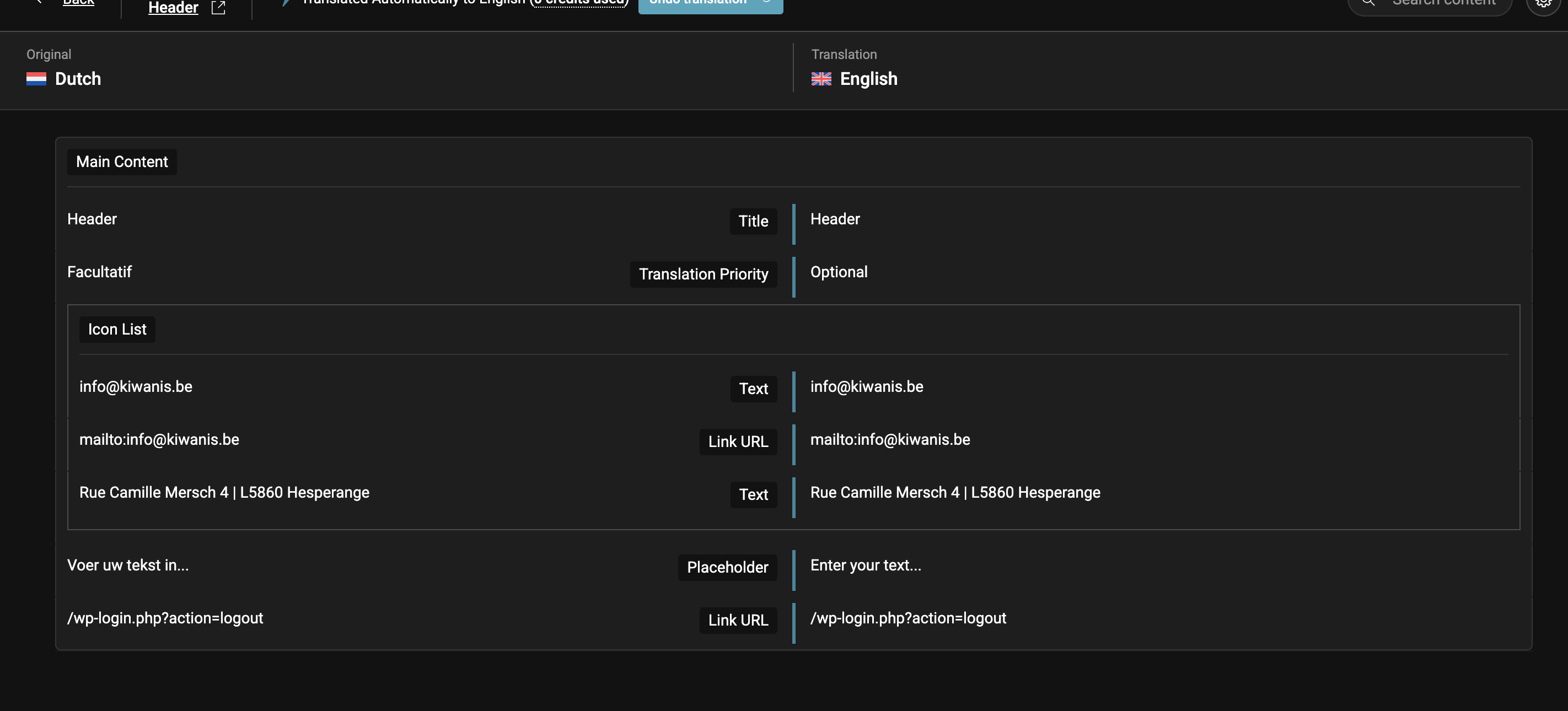The image size is (1568, 711).
Task: Click the Dutch flag icon
Action: tap(36, 79)
